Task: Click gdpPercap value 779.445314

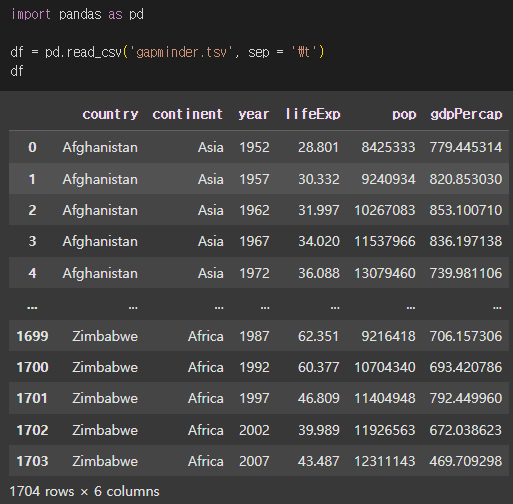Action: (x=466, y=147)
